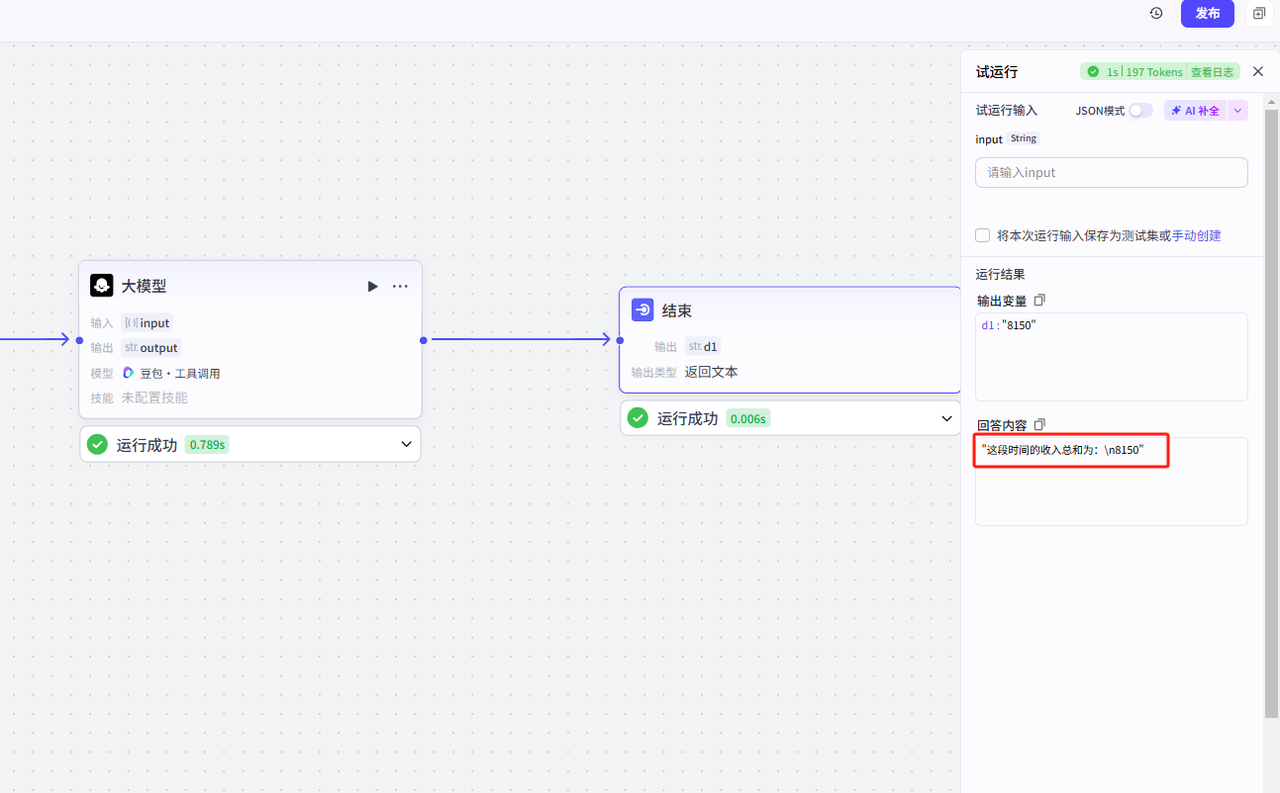This screenshot has width=1280, height=793.
Task: Check the save run input as test set box
Action: click(983, 236)
